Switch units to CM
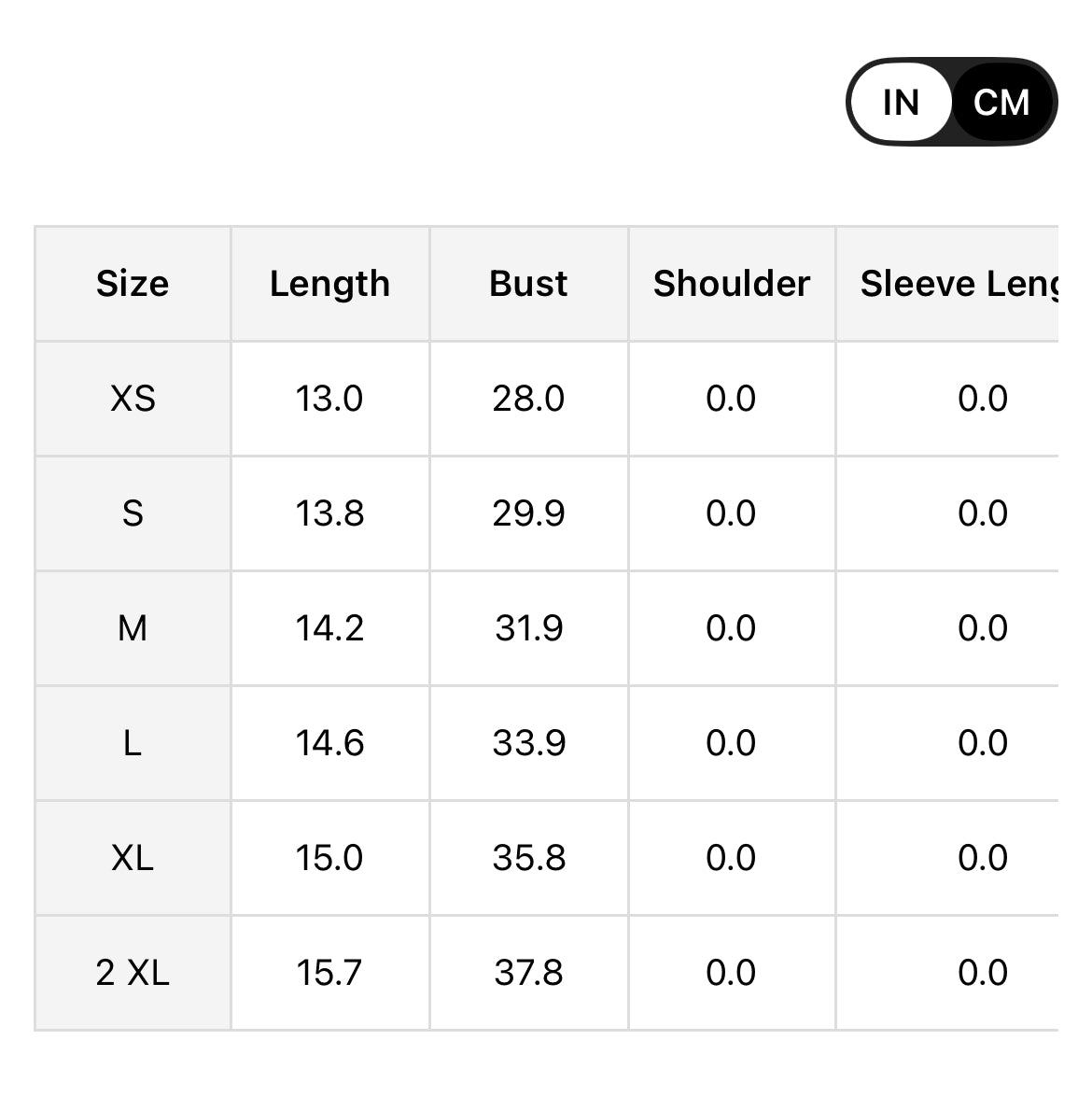 click(x=1000, y=102)
